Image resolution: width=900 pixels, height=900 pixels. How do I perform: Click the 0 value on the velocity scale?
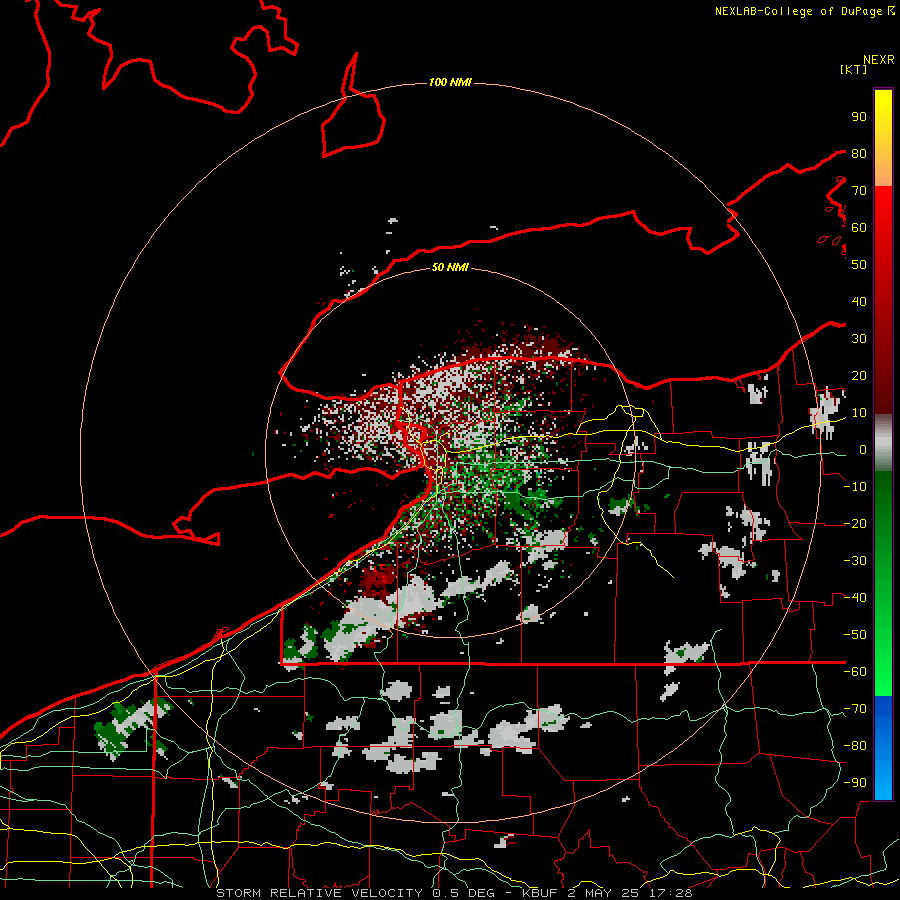click(x=863, y=450)
